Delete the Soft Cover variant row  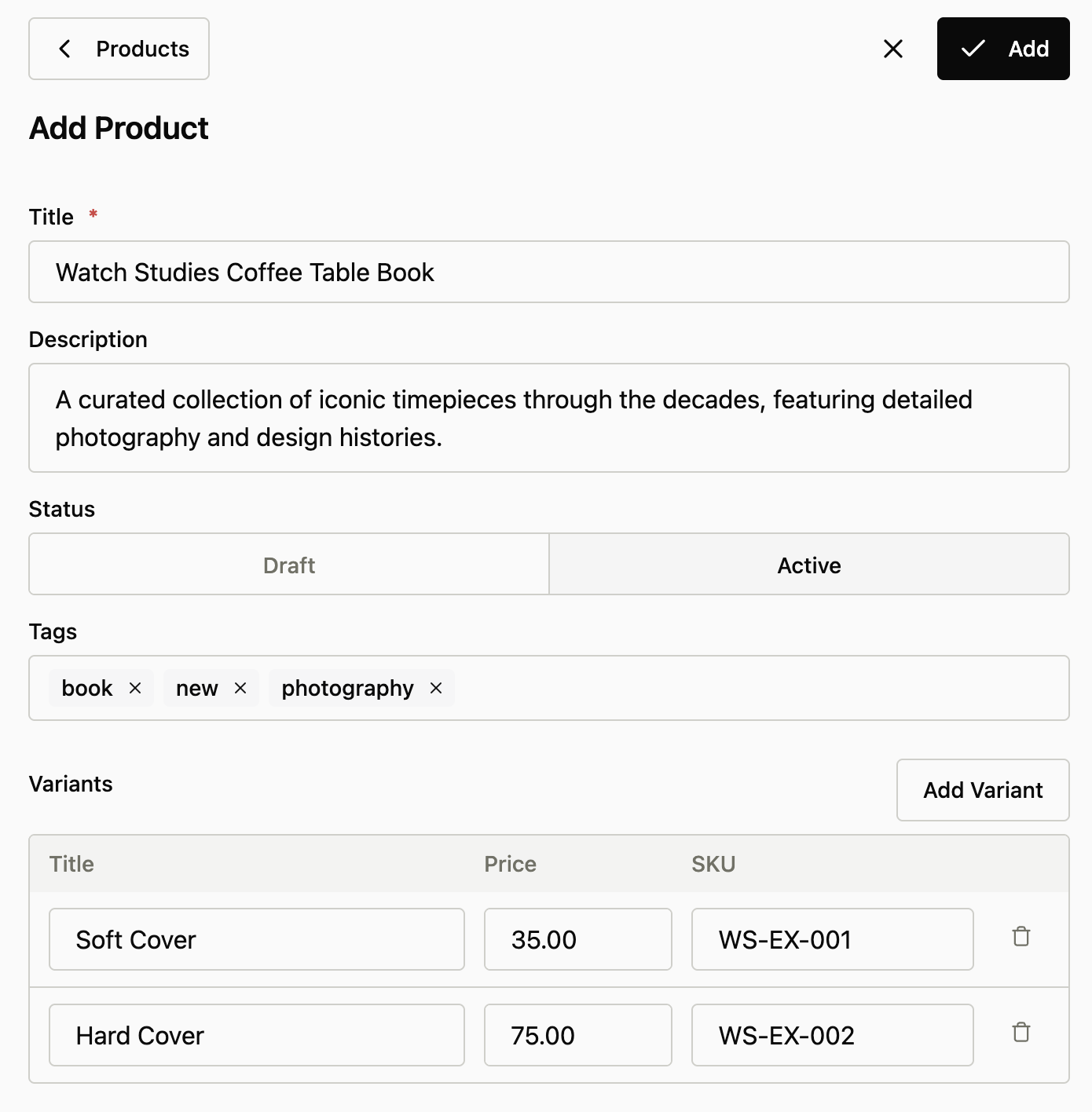(x=1021, y=937)
